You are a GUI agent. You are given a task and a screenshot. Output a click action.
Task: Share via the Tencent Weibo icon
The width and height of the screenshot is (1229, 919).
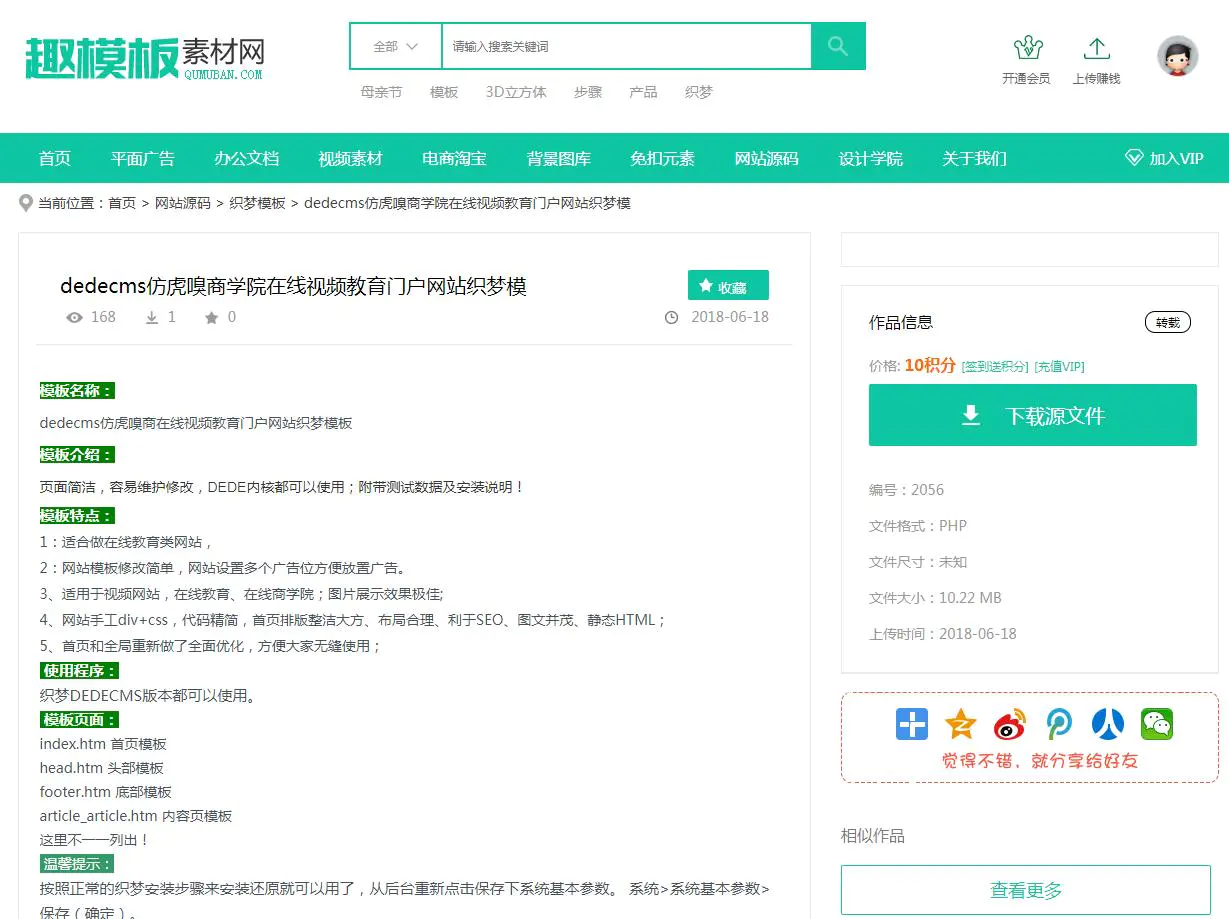1058,724
